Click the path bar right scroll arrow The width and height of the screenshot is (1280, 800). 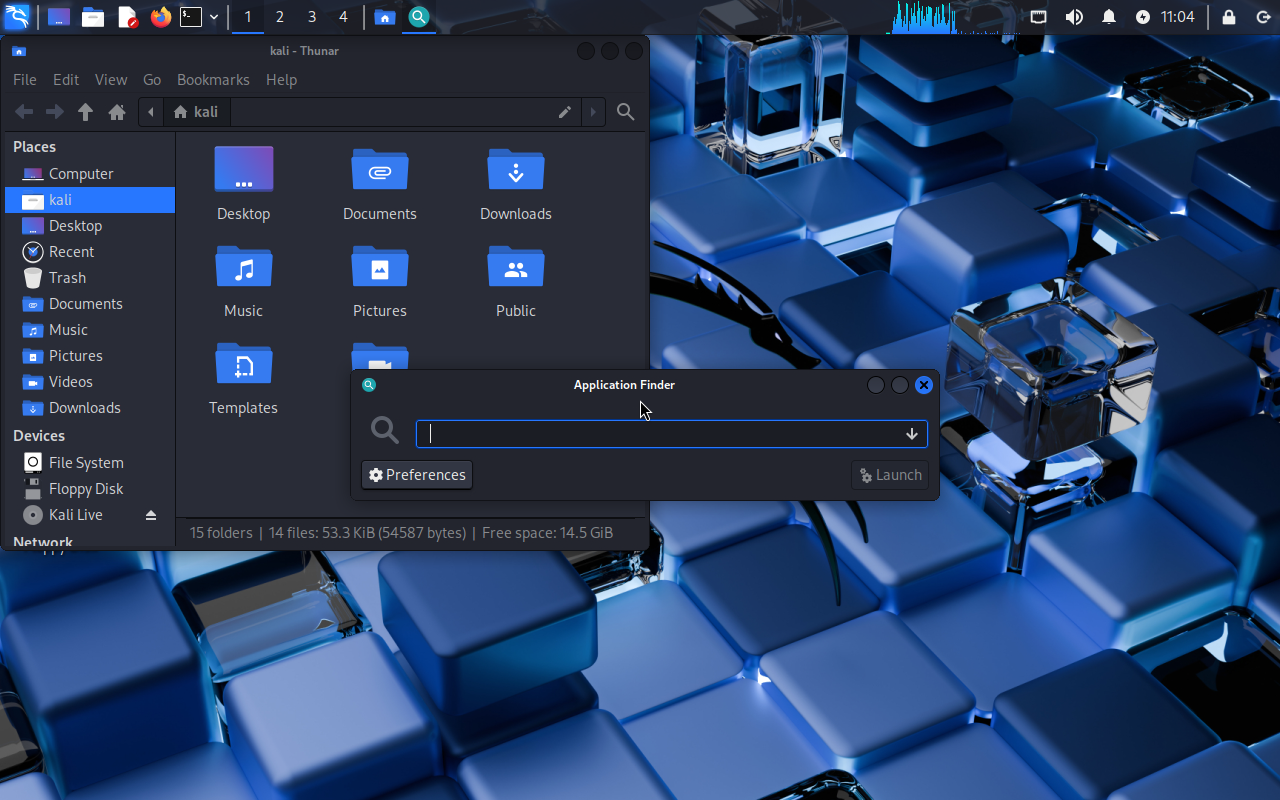tap(593, 112)
